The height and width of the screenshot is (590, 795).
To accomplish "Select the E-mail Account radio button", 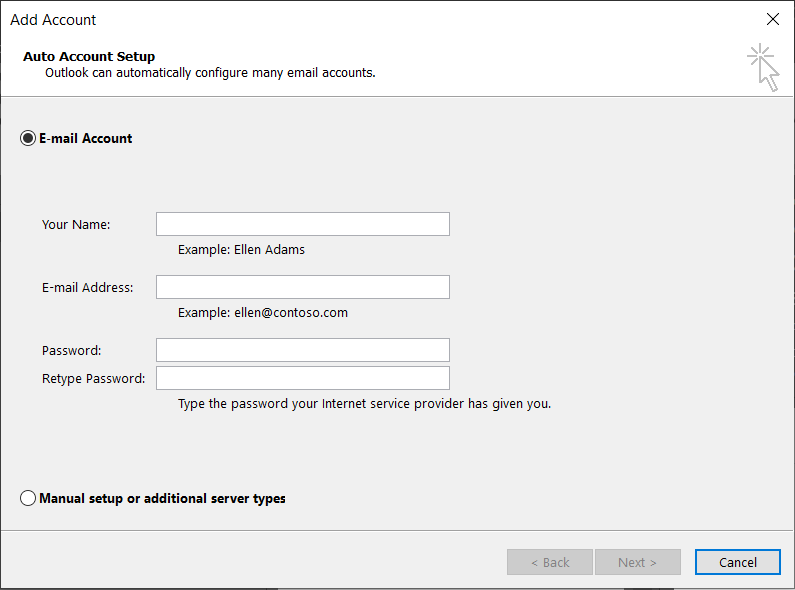I will 28,138.
